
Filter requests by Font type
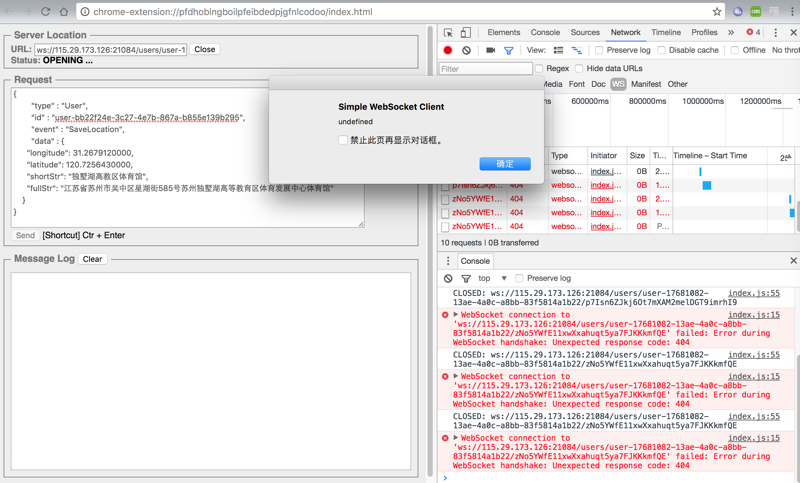click(x=577, y=84)
